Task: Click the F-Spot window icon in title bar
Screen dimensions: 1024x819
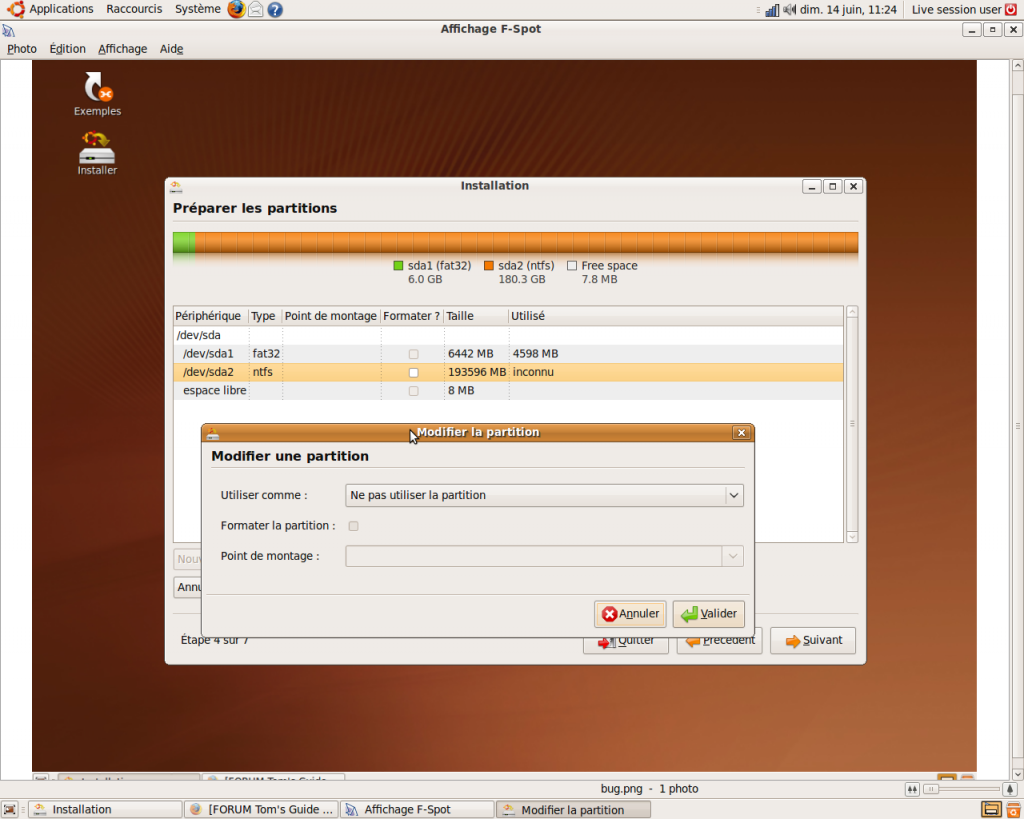Action: (x=8, y=31)
